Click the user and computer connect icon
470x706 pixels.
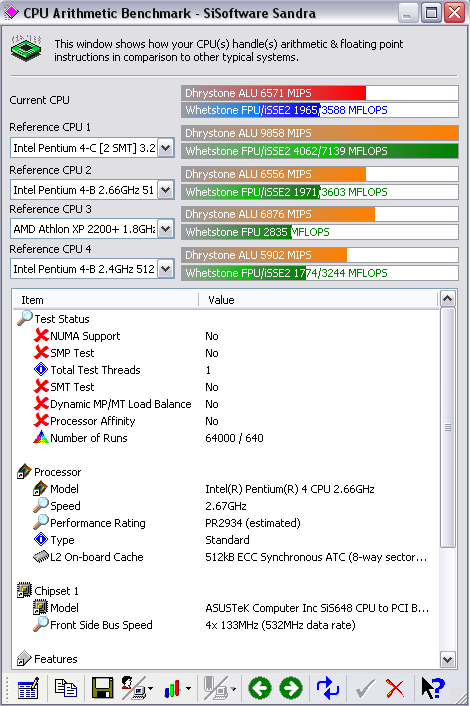click(x=133, y=688)
